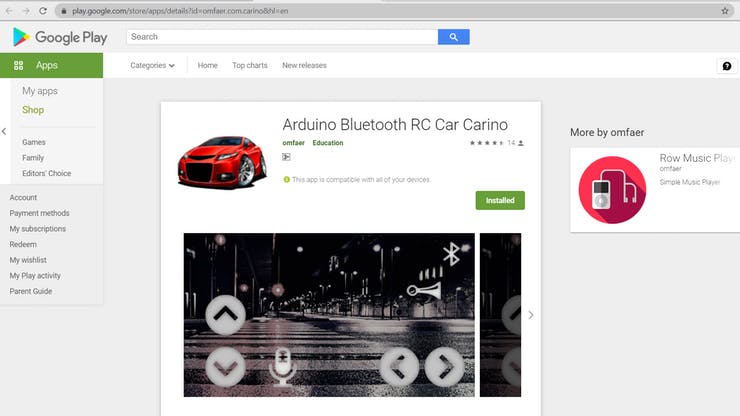Click the green Installed button

[500, 200]
